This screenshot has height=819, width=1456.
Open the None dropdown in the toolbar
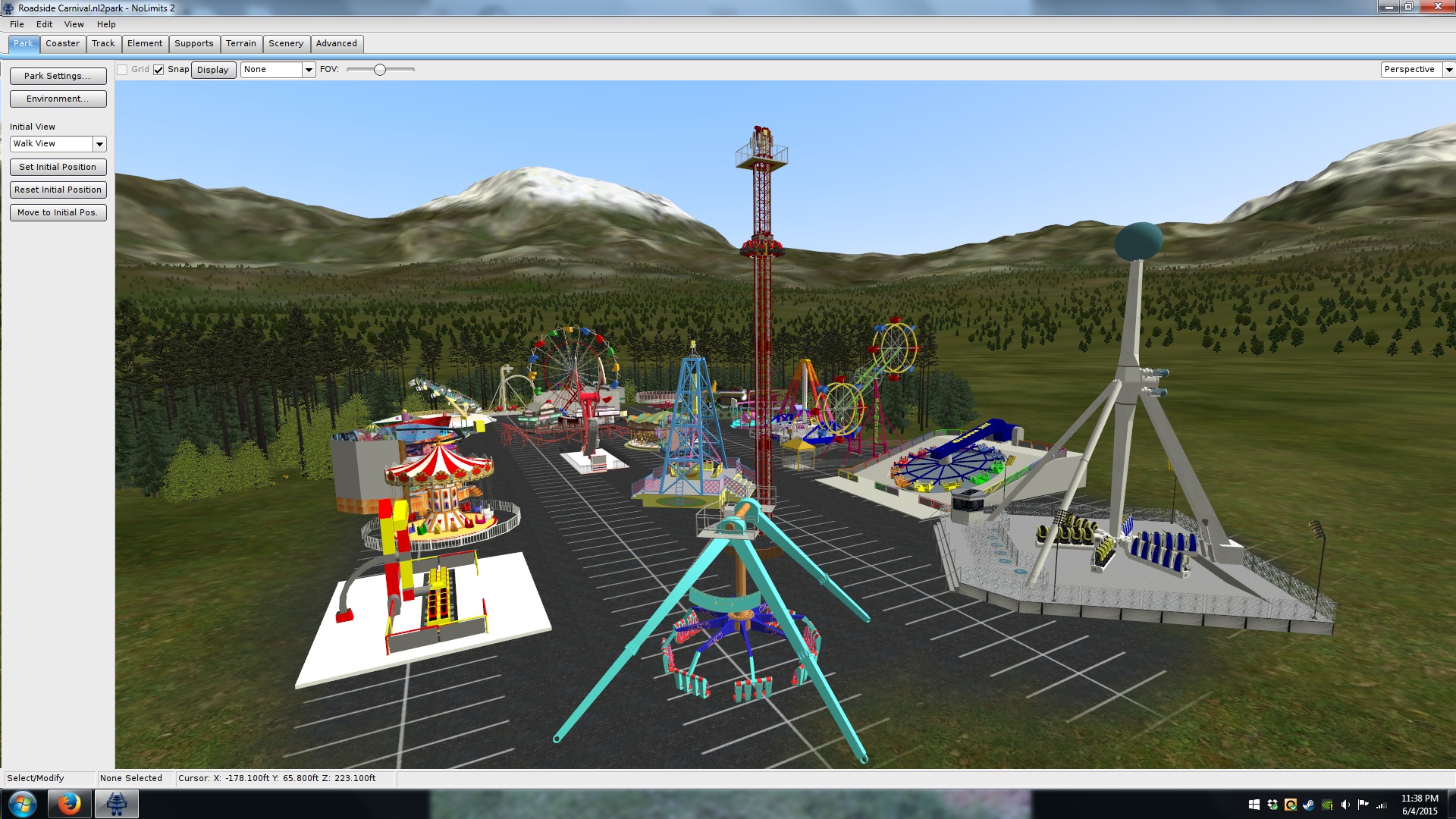coord(309,70)
